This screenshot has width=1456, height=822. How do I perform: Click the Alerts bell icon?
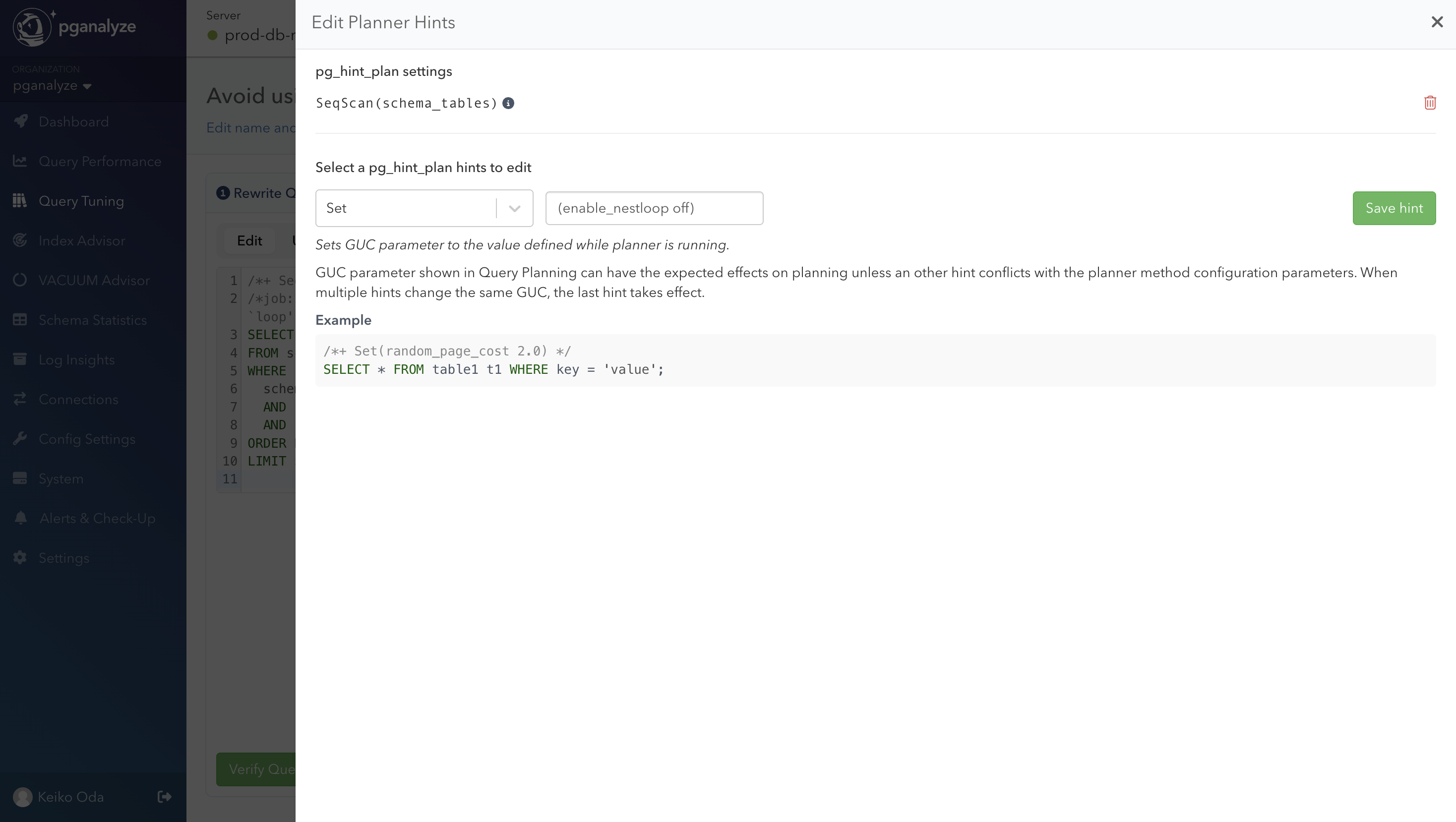coord(20,518)
